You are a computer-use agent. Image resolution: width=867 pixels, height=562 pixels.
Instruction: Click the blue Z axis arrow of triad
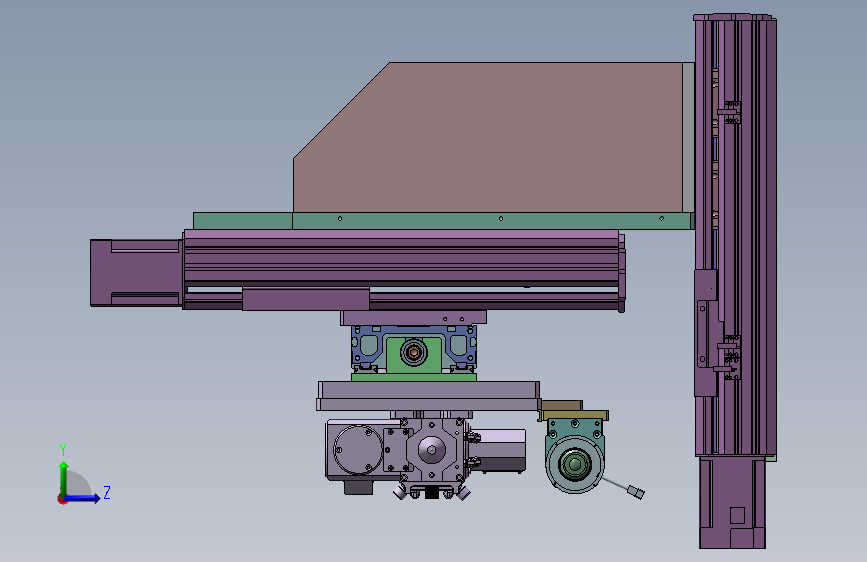(x=83, y=498)
